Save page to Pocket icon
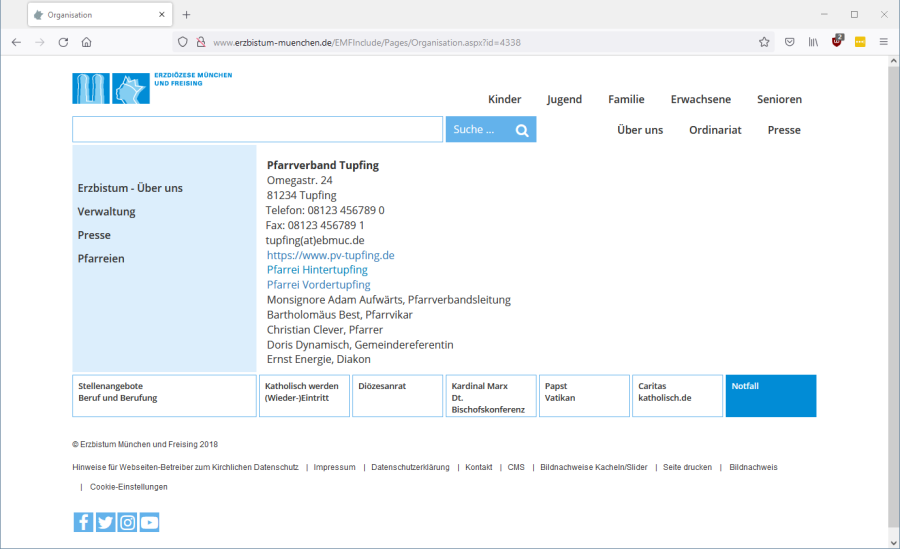 [789, 42]
